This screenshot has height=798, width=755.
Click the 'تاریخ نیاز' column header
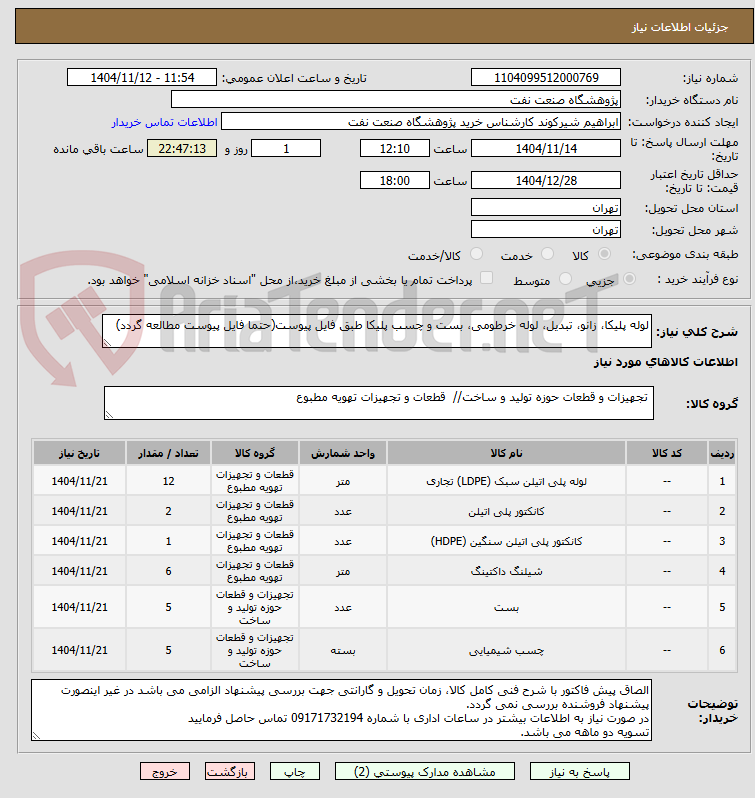[x=79, y=453]
